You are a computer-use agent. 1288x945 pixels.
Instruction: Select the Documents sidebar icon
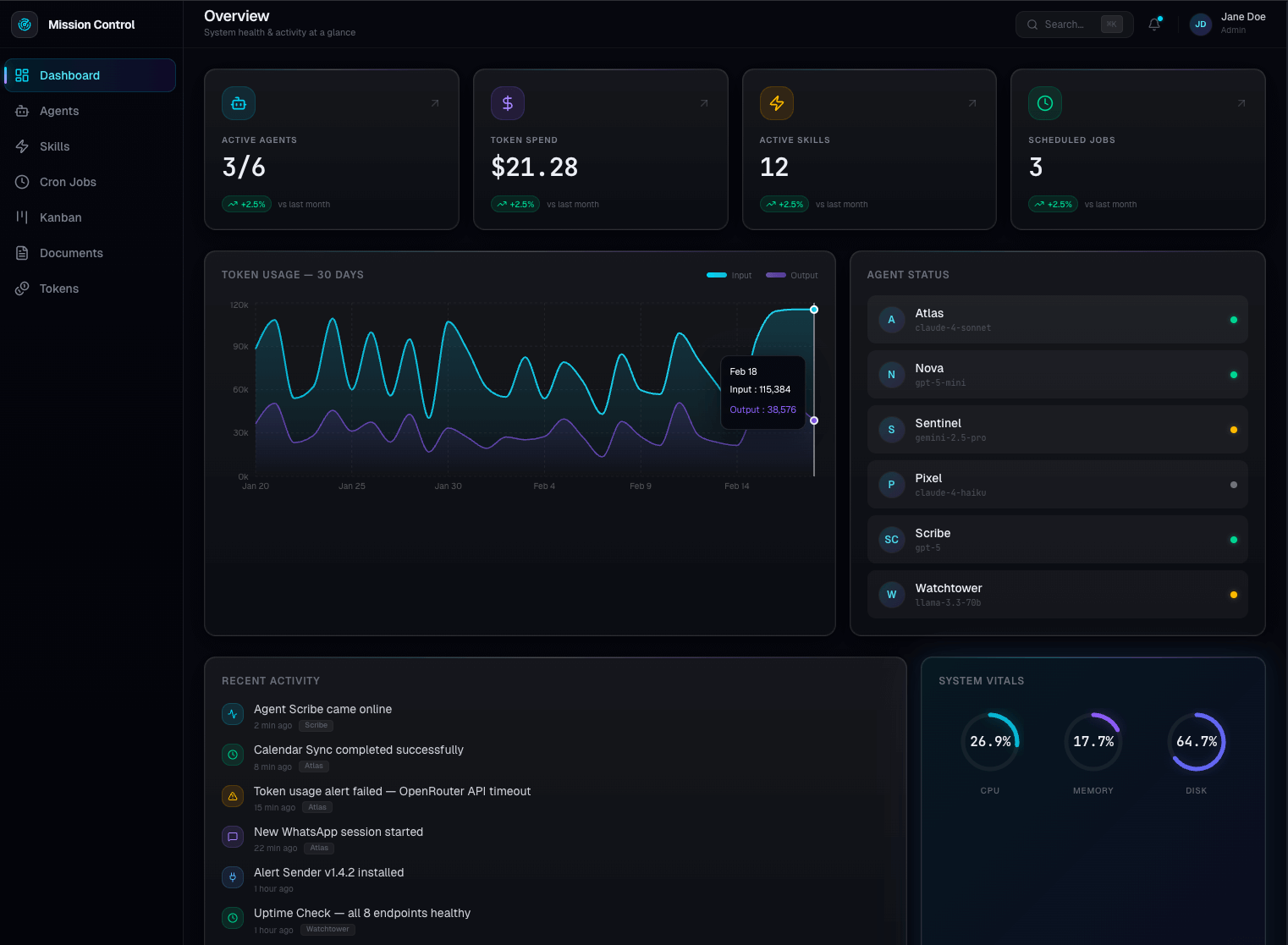[23, 253]
